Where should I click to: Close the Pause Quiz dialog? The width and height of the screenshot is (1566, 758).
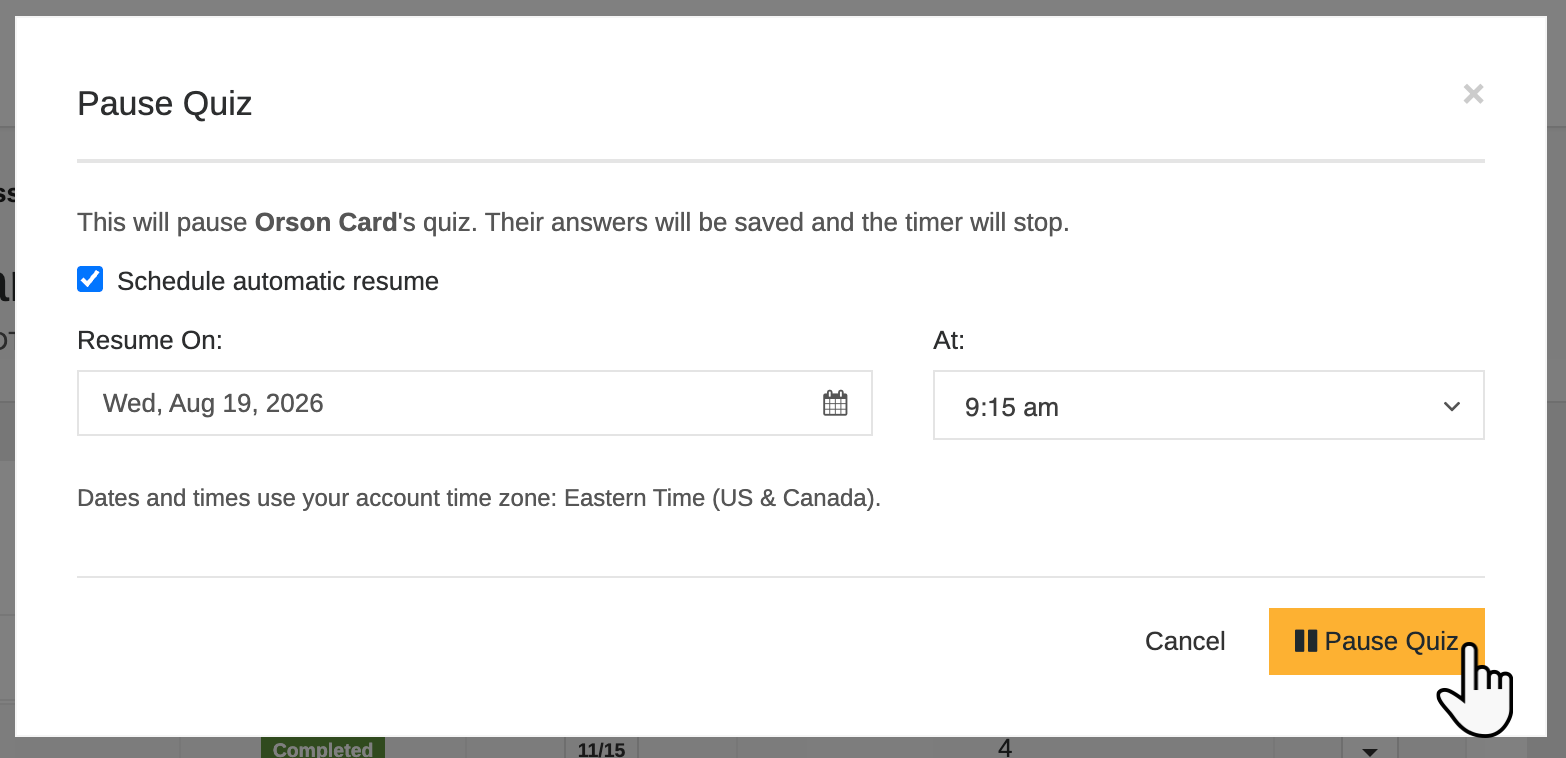coord(1473,94)
